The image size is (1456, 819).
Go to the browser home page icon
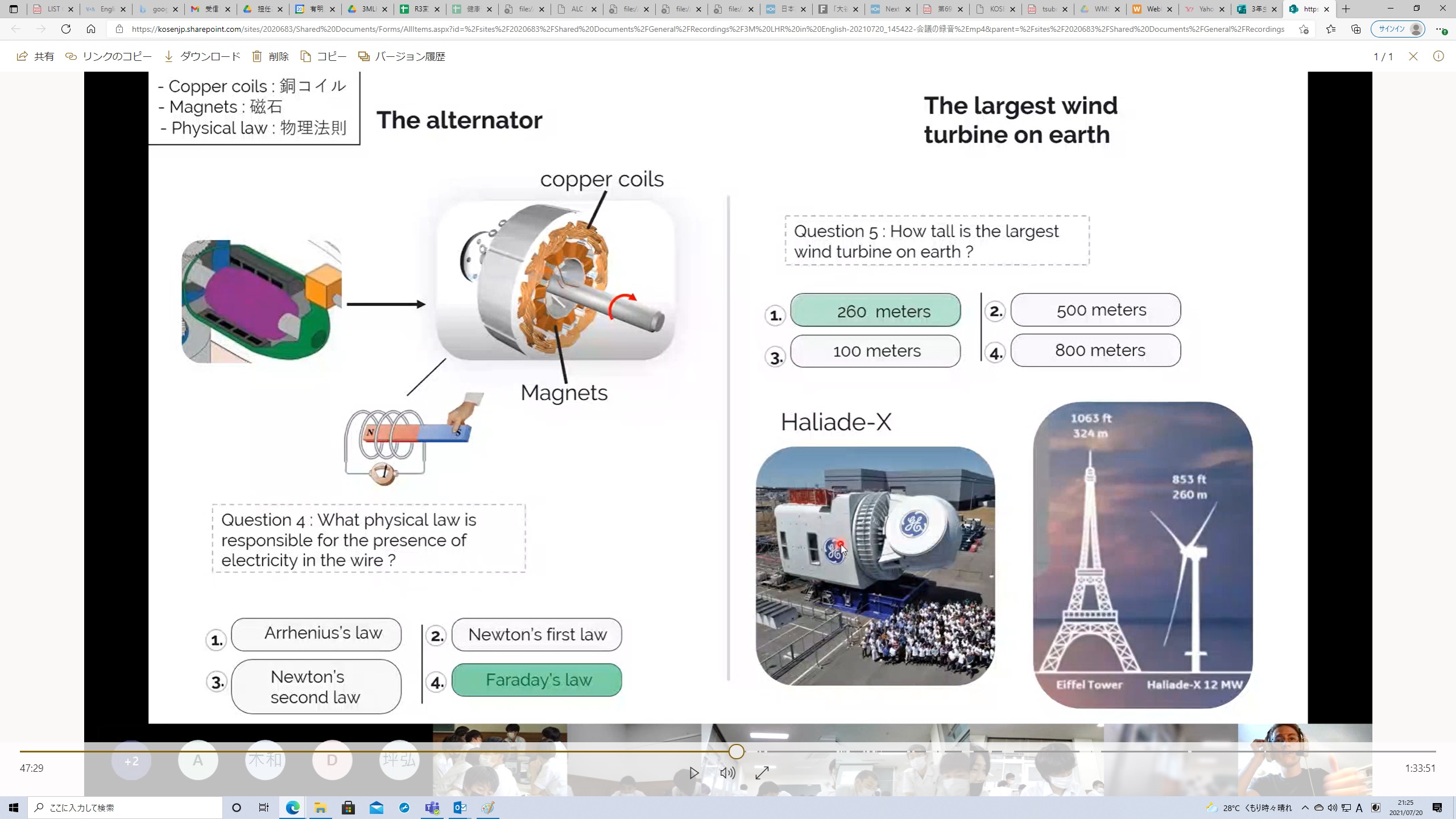[91, 29]
